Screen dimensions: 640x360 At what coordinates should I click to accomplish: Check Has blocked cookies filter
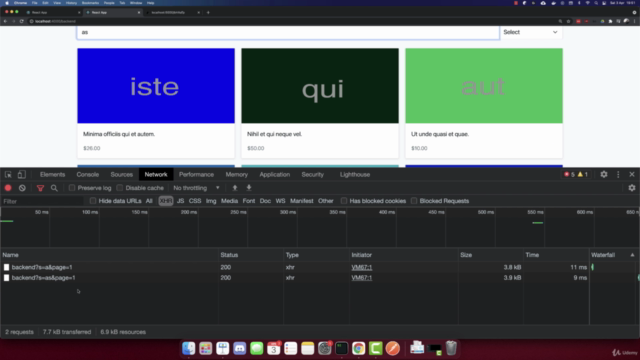(x=344, y=201)
